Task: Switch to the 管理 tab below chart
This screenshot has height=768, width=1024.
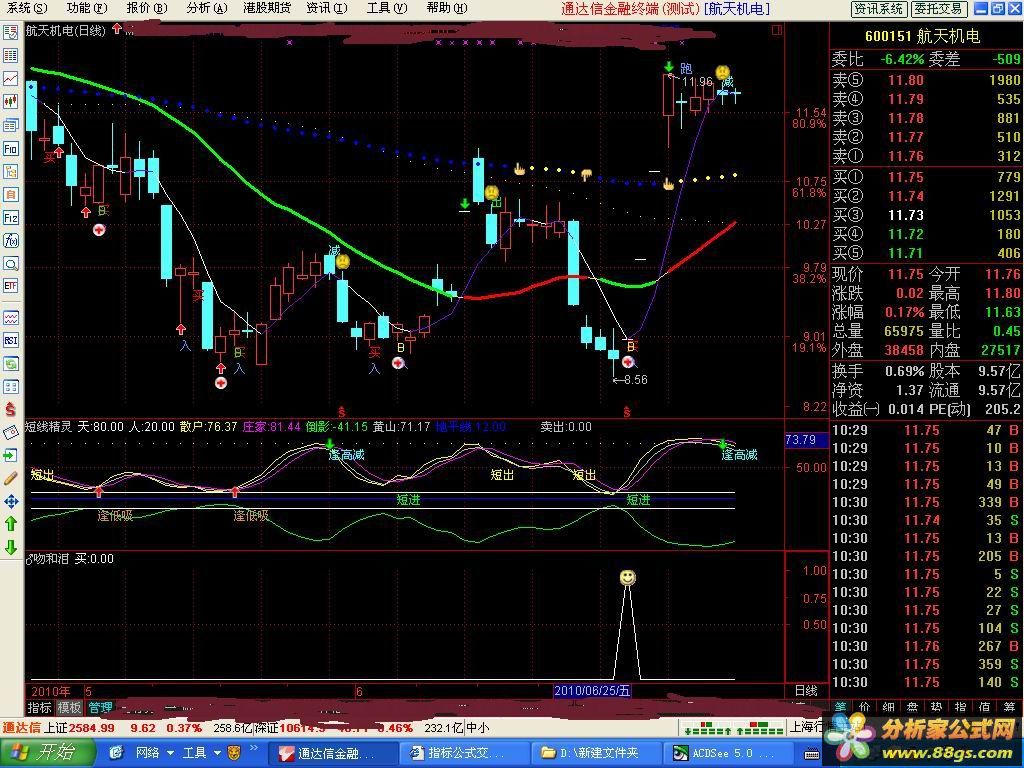Action: [100, 707]
